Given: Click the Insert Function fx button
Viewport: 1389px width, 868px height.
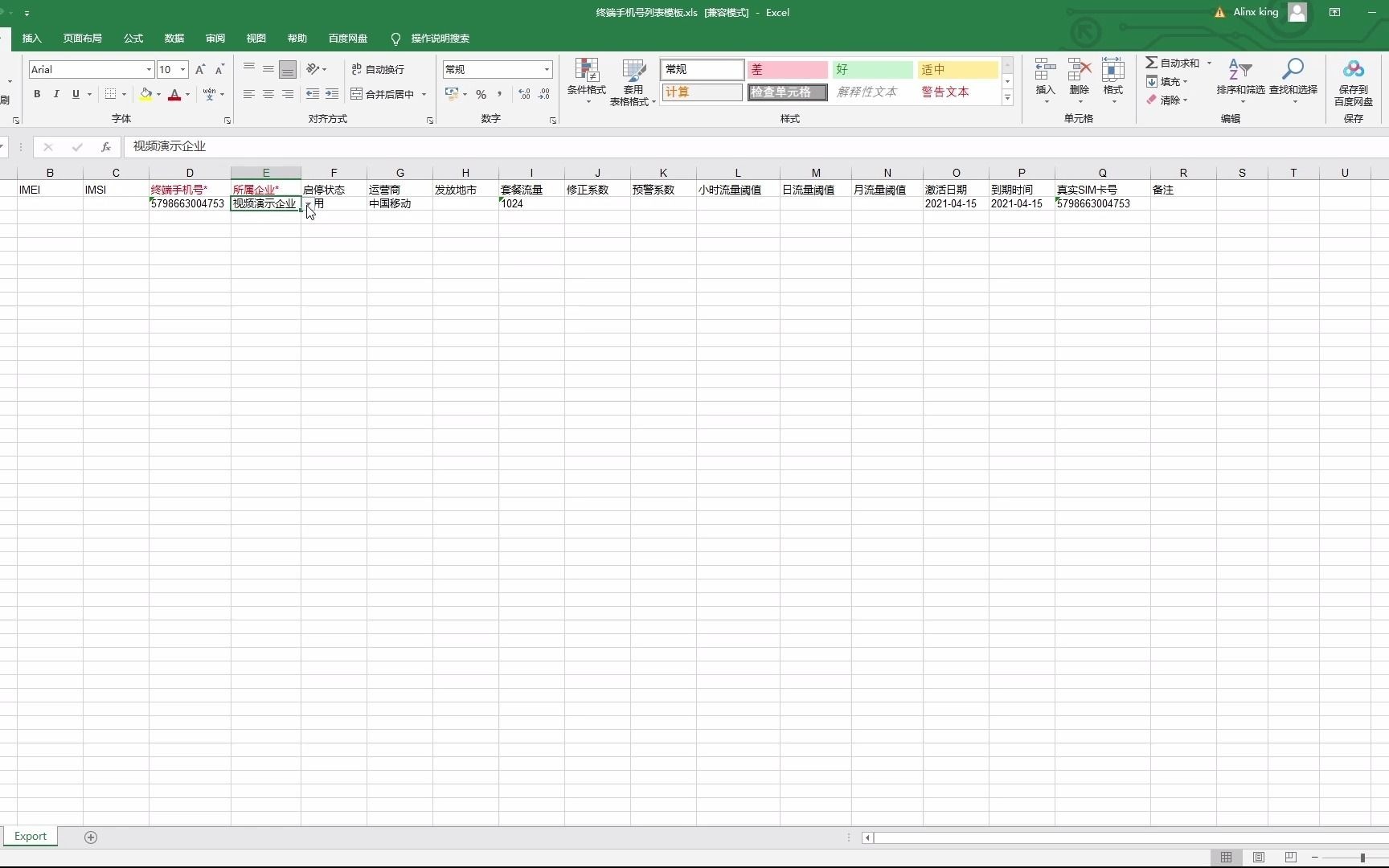Looking at the screenshot, I should point(106,147).
